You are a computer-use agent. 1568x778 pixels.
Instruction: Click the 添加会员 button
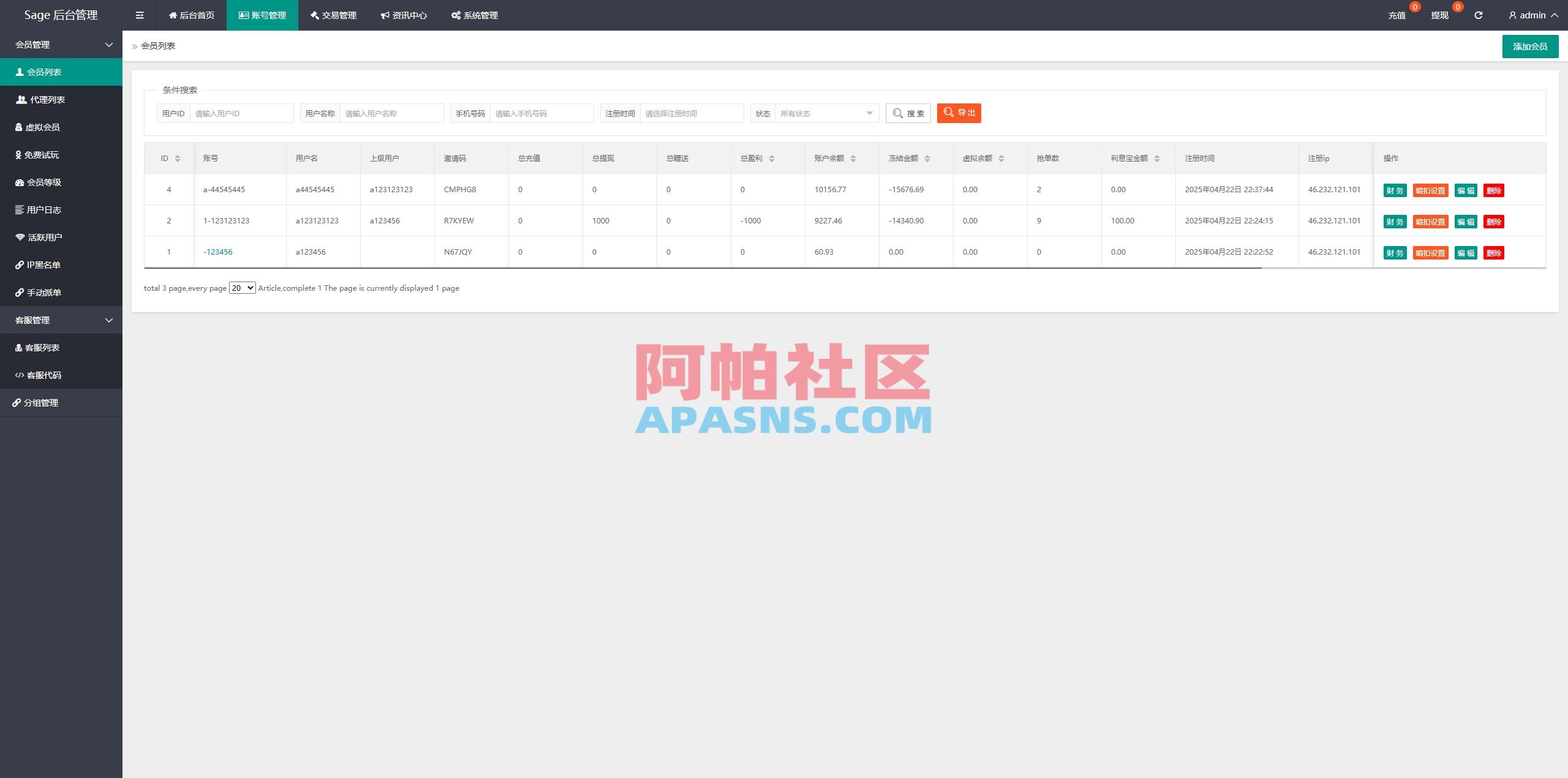pyautogui.click(x=1530, y=46)
